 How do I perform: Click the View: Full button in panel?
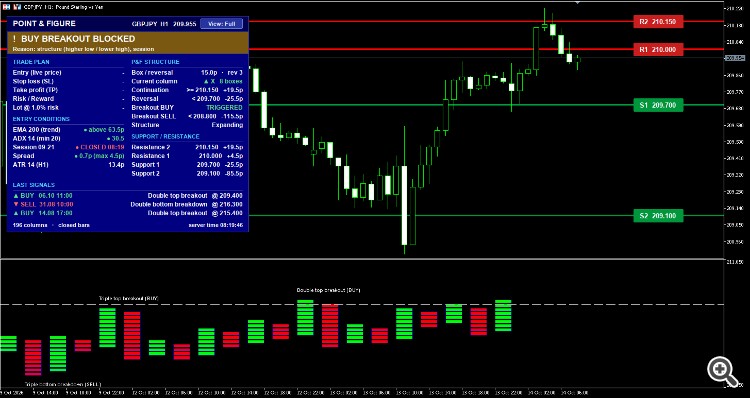(221, 23)
